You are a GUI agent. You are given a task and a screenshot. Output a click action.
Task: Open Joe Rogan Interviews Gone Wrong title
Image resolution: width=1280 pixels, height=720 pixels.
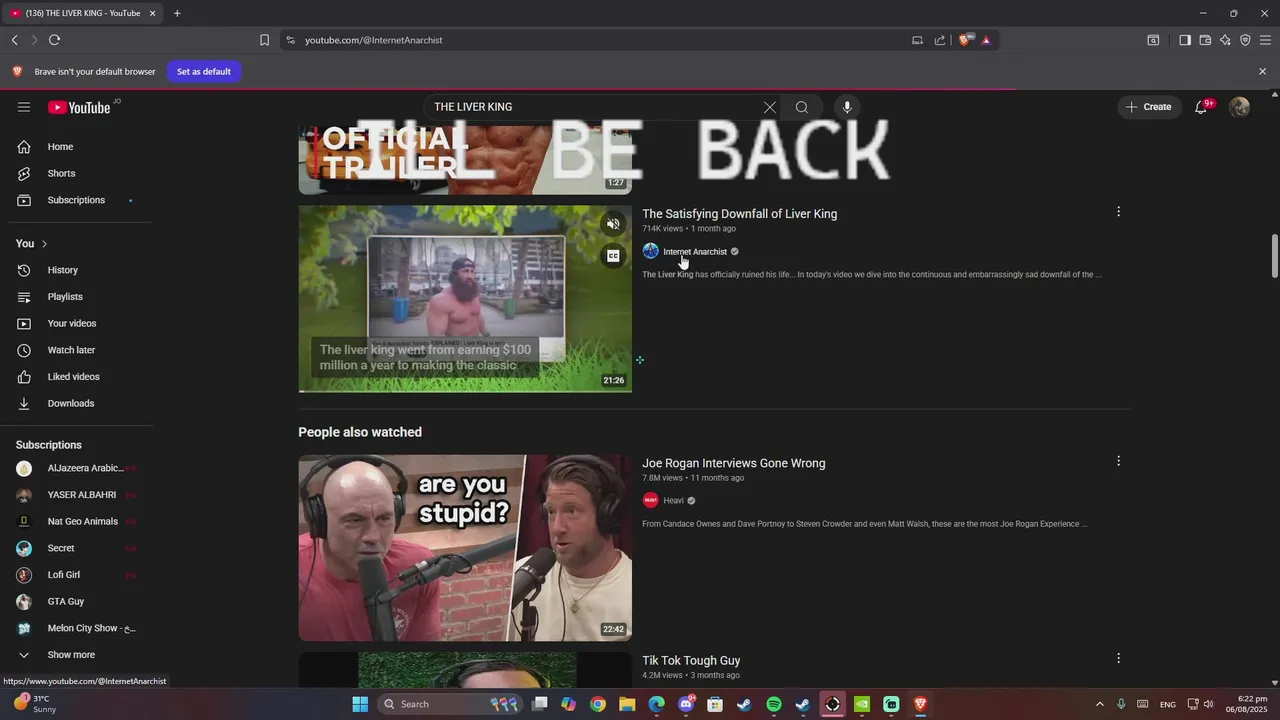pyautogui.click(x=733, y=463)
